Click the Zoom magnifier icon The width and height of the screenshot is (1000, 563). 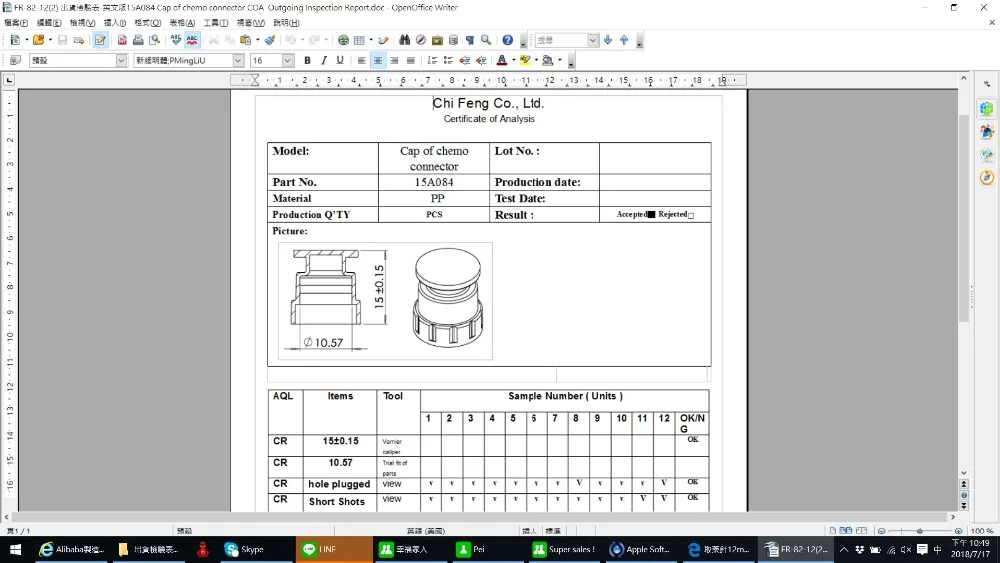(x=486, y=40)
